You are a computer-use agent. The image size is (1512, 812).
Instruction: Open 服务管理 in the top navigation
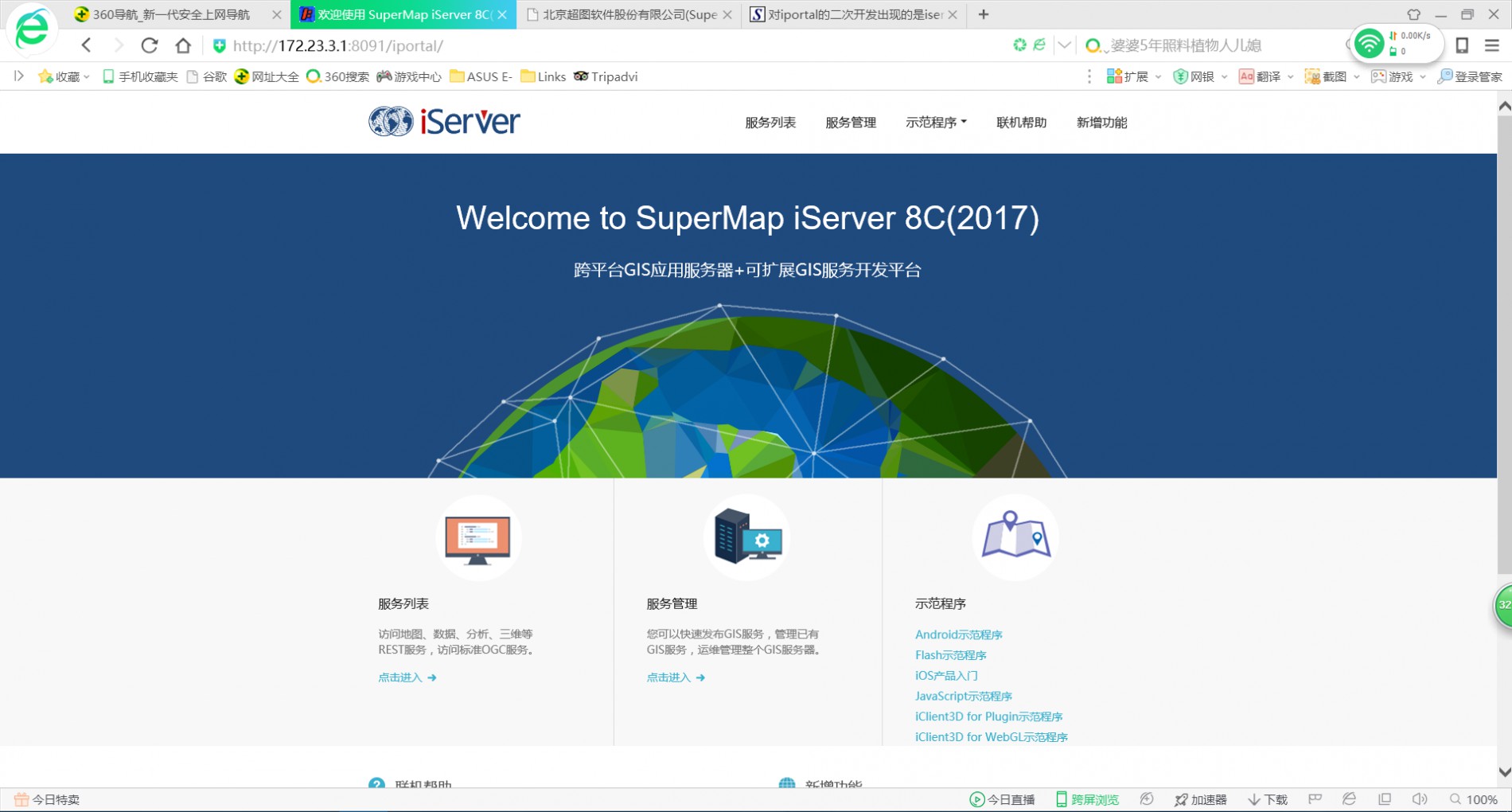point(851,122)
